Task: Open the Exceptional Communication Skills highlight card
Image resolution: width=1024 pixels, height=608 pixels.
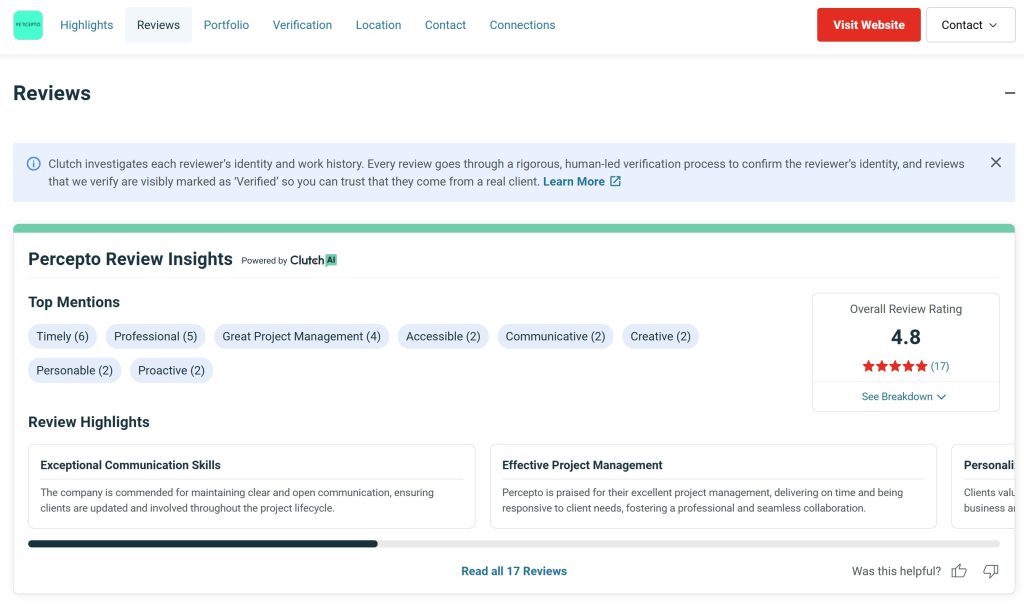Action: (251, 487)
